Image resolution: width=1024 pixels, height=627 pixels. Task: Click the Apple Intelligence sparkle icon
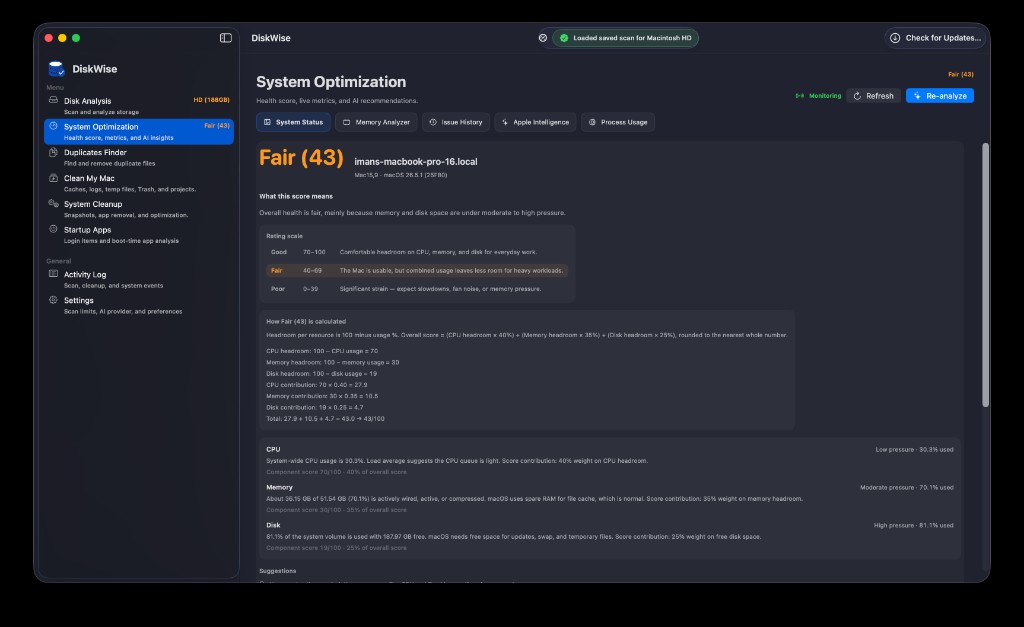pyautogui.click(x=505, y=122)
